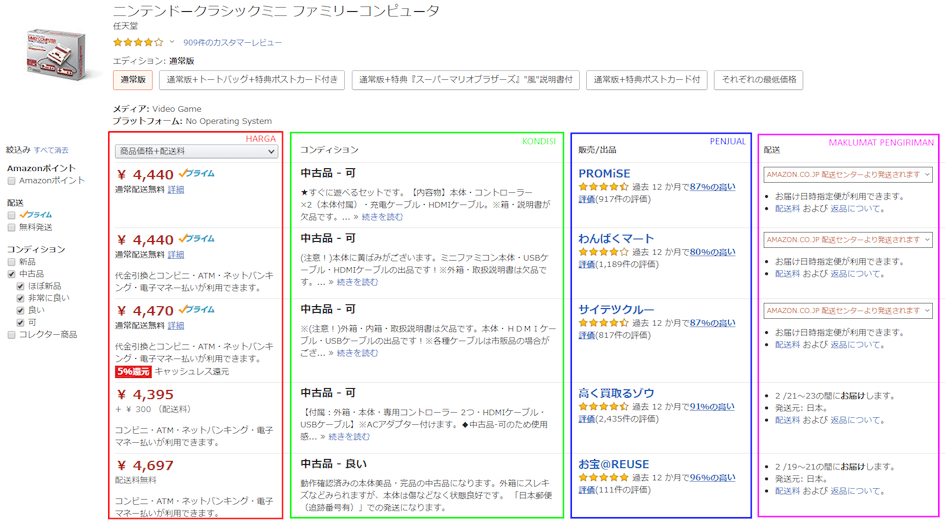Image resolution: width=945 pixels, height=522 pixels.
Task: Open 詳細 link under わんぱくマート offer price
Action: tap(176, 254)
